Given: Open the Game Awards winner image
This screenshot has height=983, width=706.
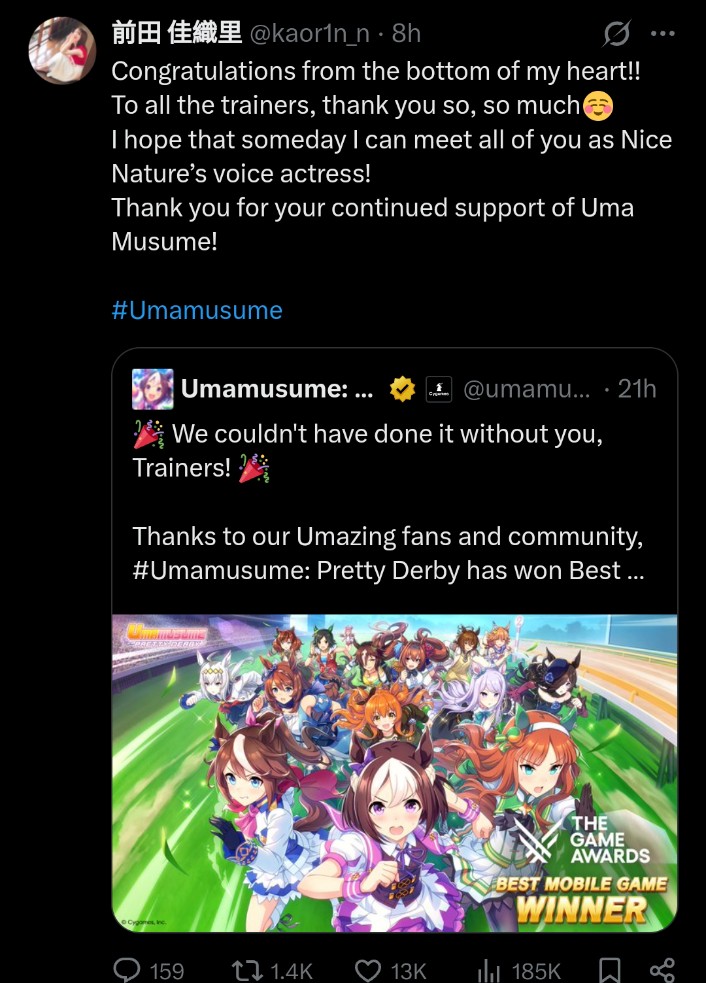Looking at the screenshot, I should click(394, 772).
